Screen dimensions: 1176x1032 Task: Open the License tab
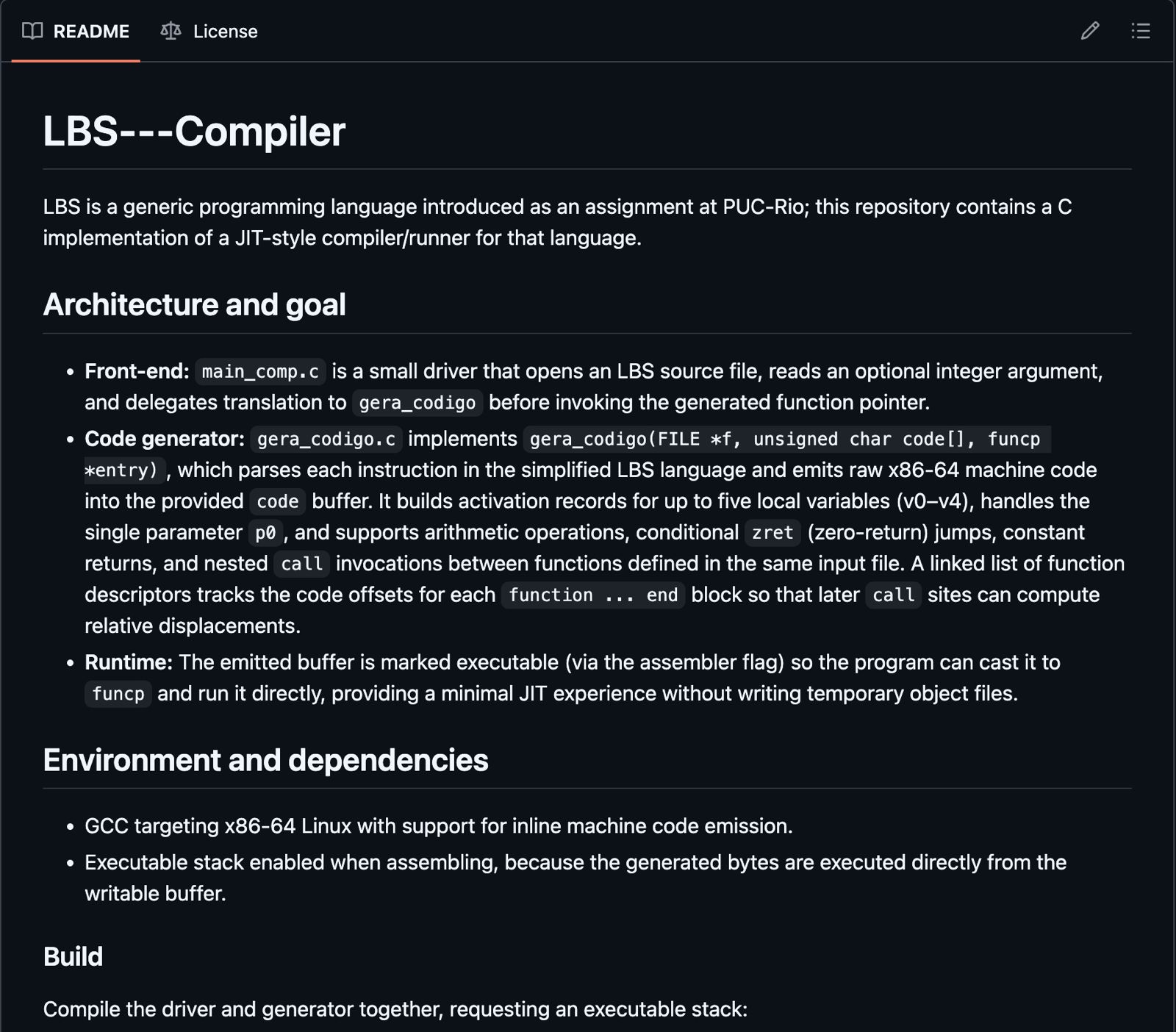225,32
